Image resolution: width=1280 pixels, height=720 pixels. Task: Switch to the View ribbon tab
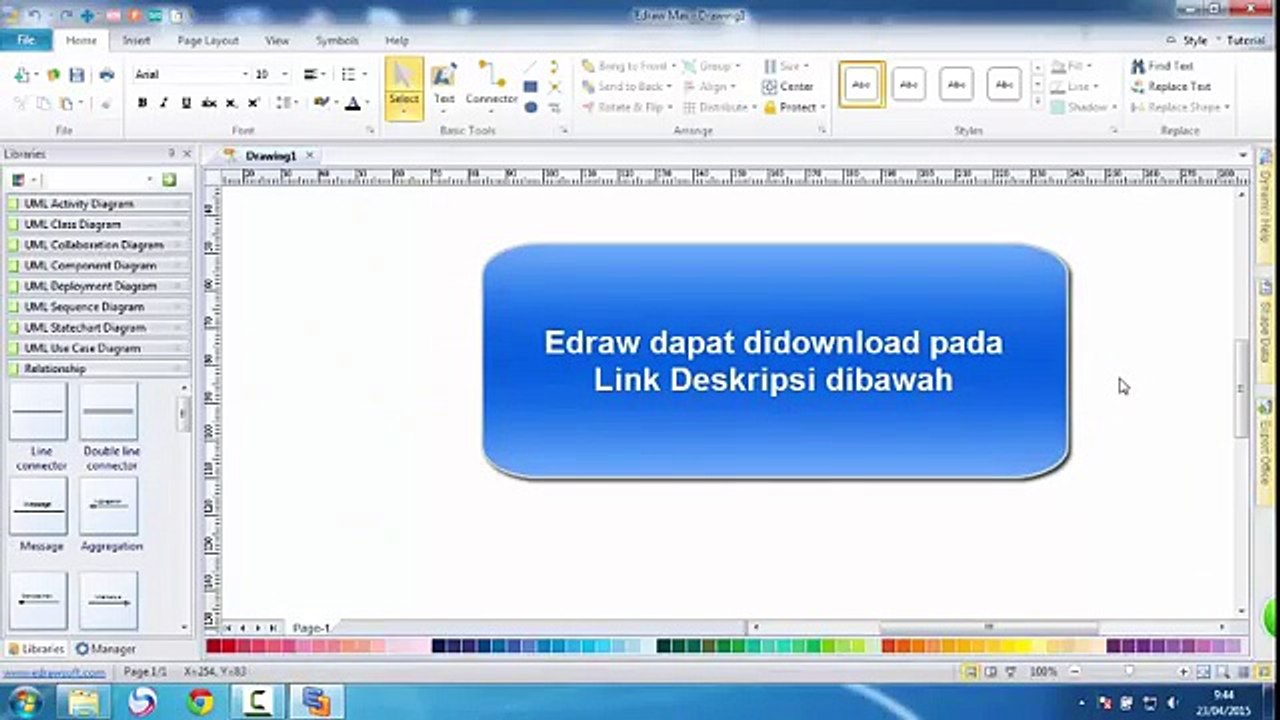pos(277,41)
